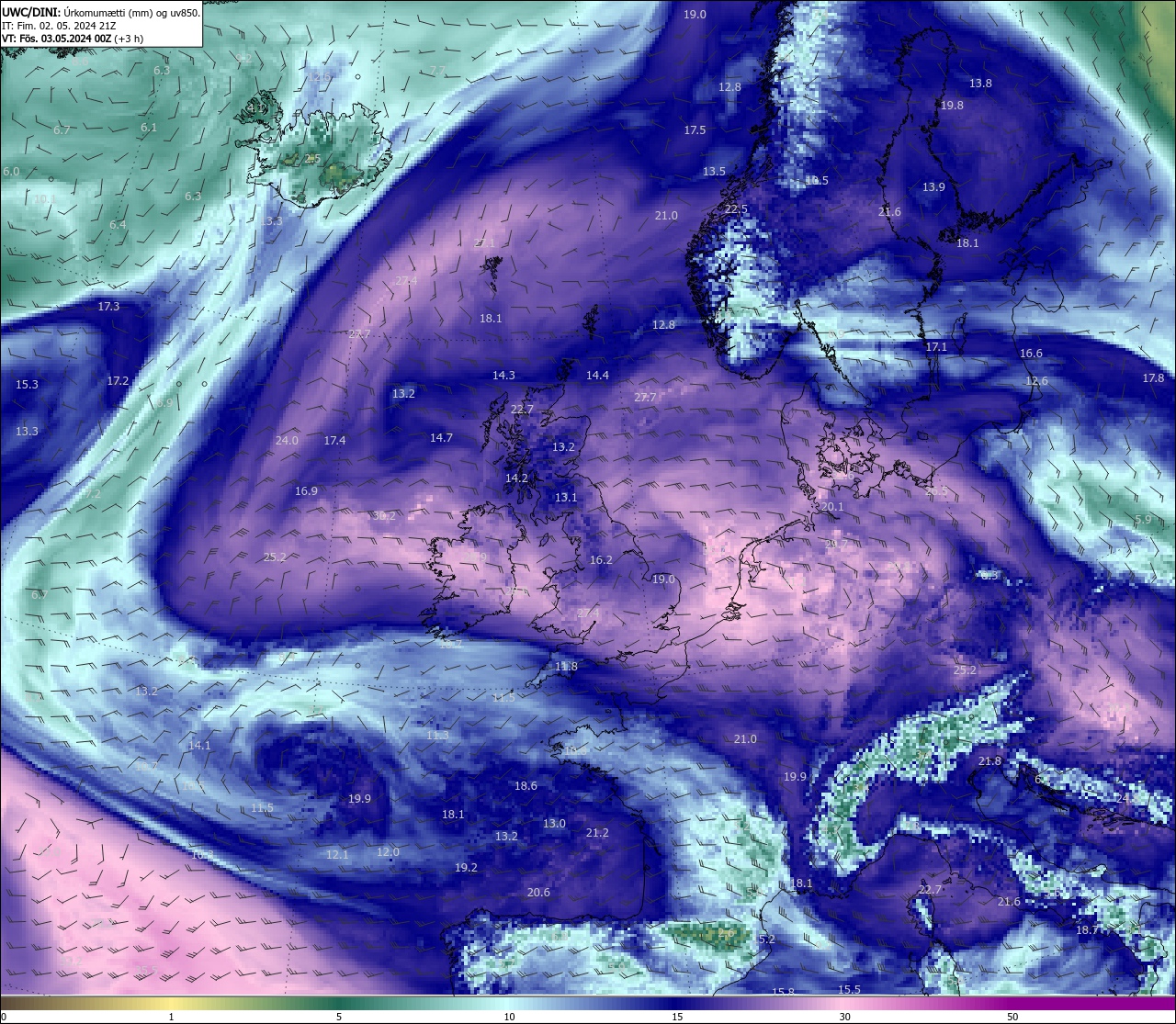Click the colour scale tick label '30'
Viewport: 1176px width, 1024px height.
tap(844, 1017)
